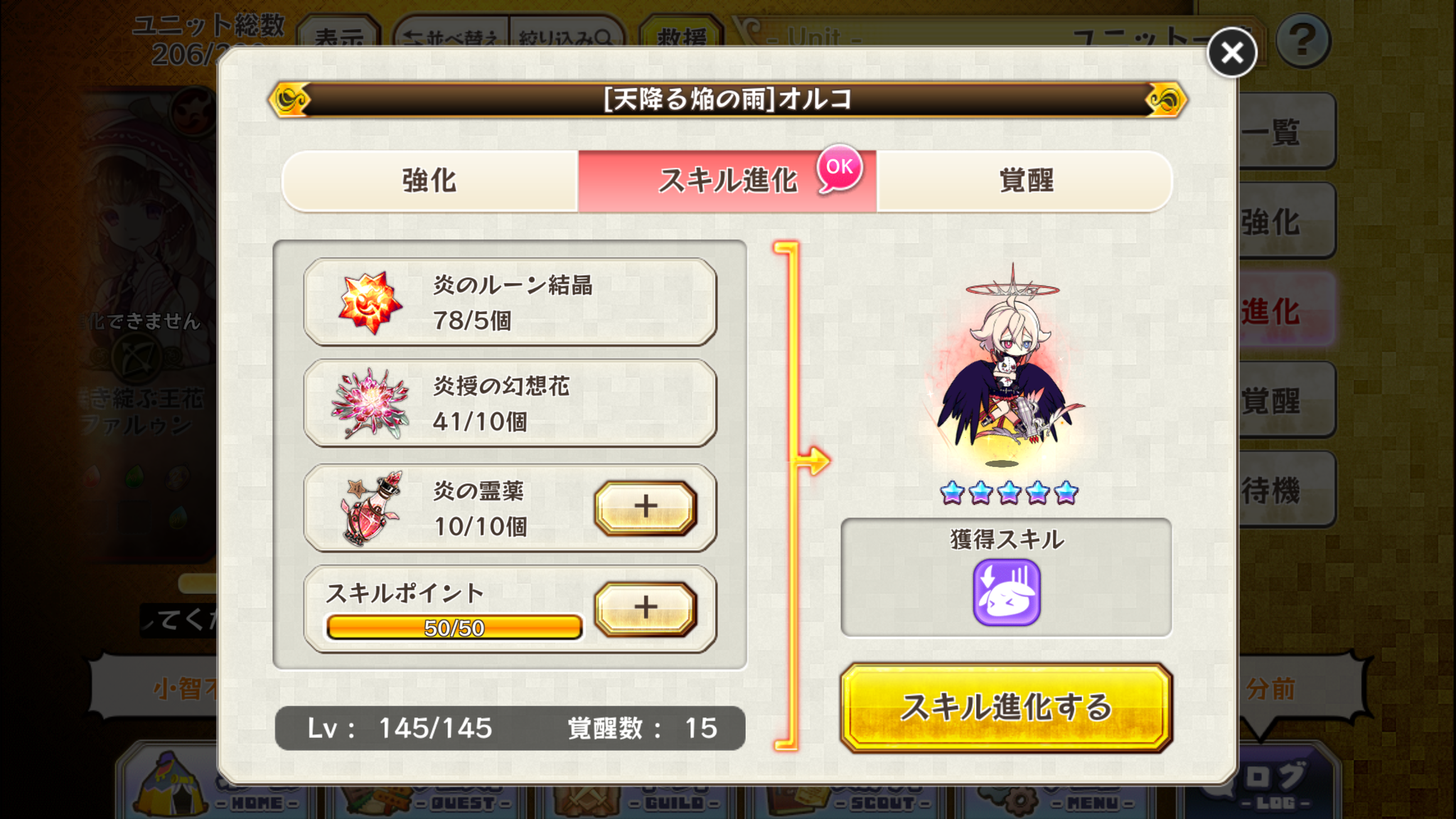Viewport: 1456px width, 819px height.
Task: Tap the acquired skill purple icon
Action: 1006,592
